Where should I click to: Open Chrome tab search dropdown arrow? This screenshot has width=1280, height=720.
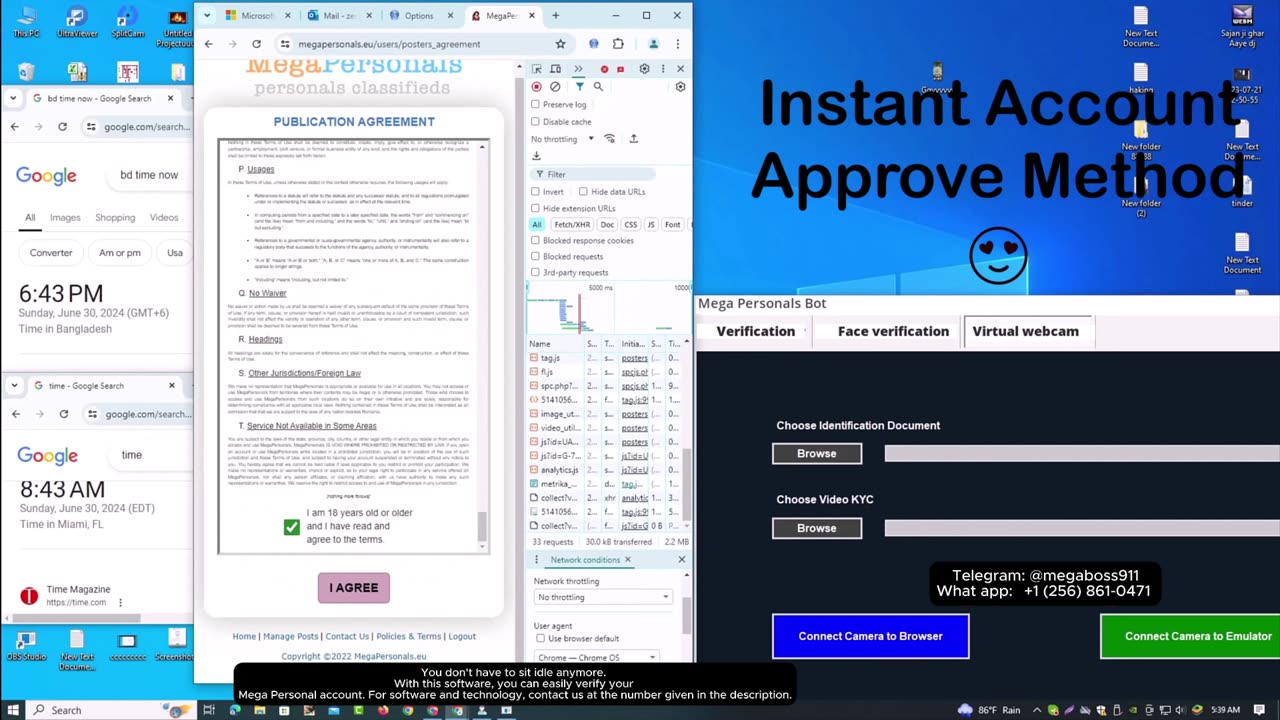pos(207,16)
